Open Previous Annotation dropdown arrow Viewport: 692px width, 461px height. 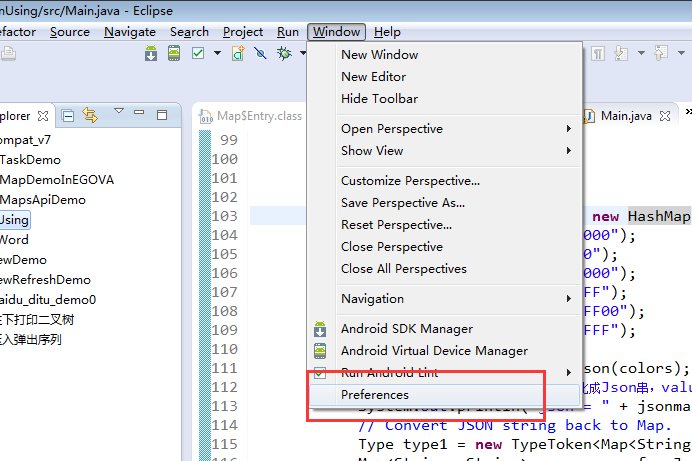point(681,53)
